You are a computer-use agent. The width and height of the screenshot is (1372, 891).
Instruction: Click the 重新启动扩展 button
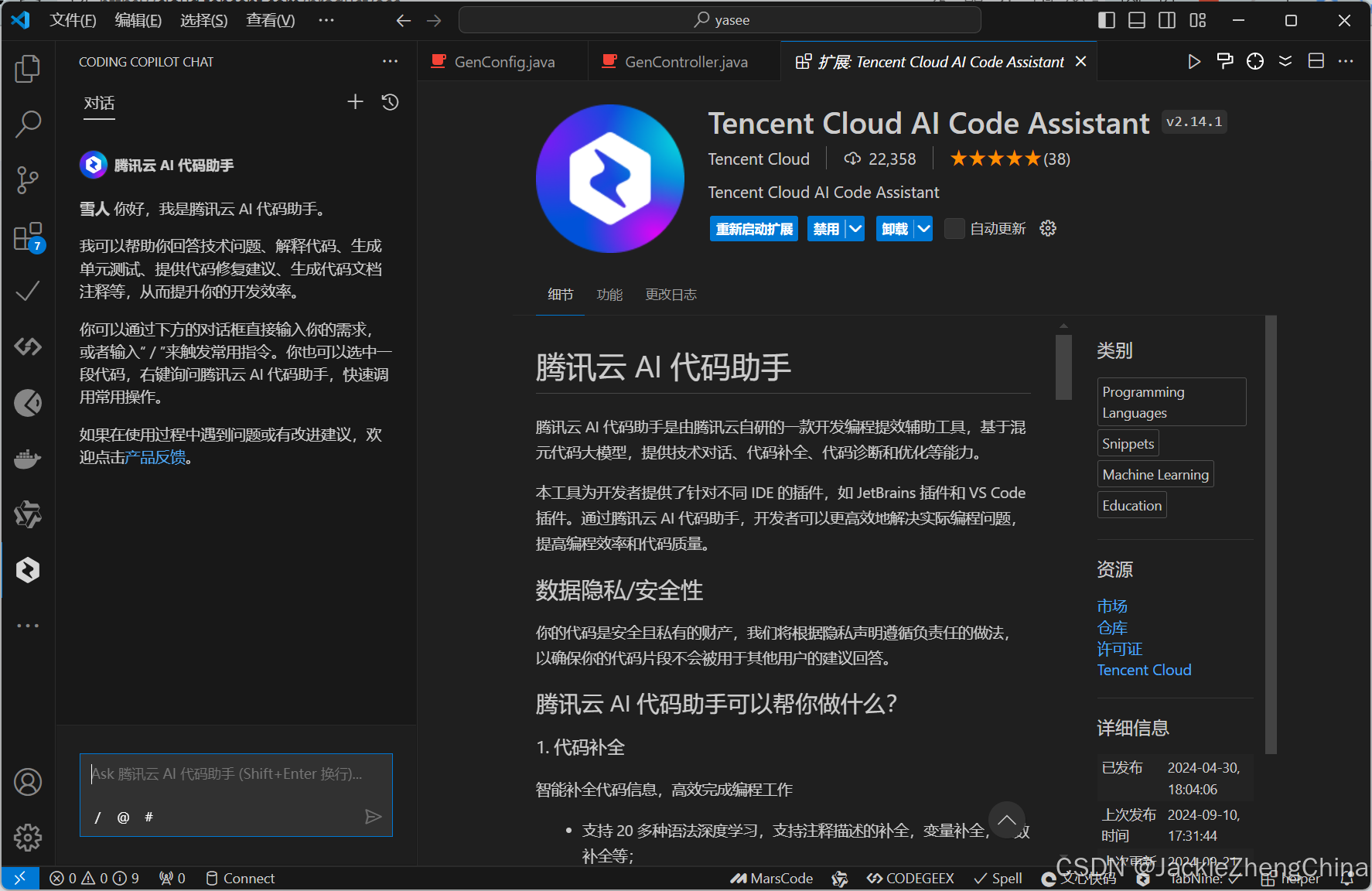tap(754, 229)
